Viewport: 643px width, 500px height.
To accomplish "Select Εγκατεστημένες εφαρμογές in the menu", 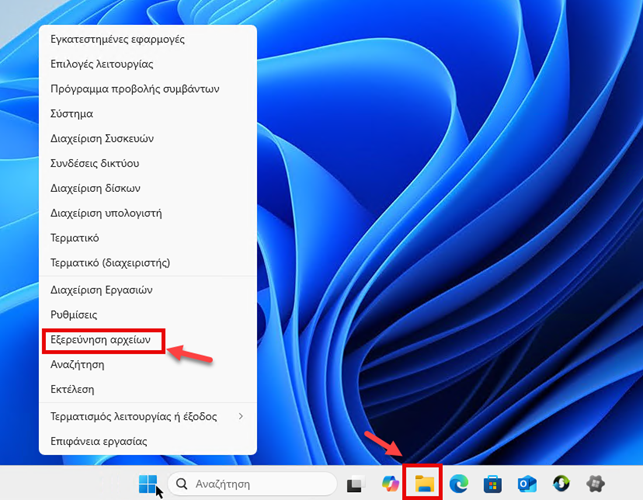I will click(x=148, y=39).
